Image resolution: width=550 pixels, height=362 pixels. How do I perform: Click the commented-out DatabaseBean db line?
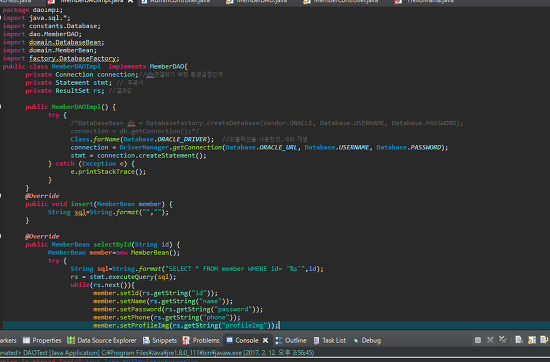coord(267,123)
